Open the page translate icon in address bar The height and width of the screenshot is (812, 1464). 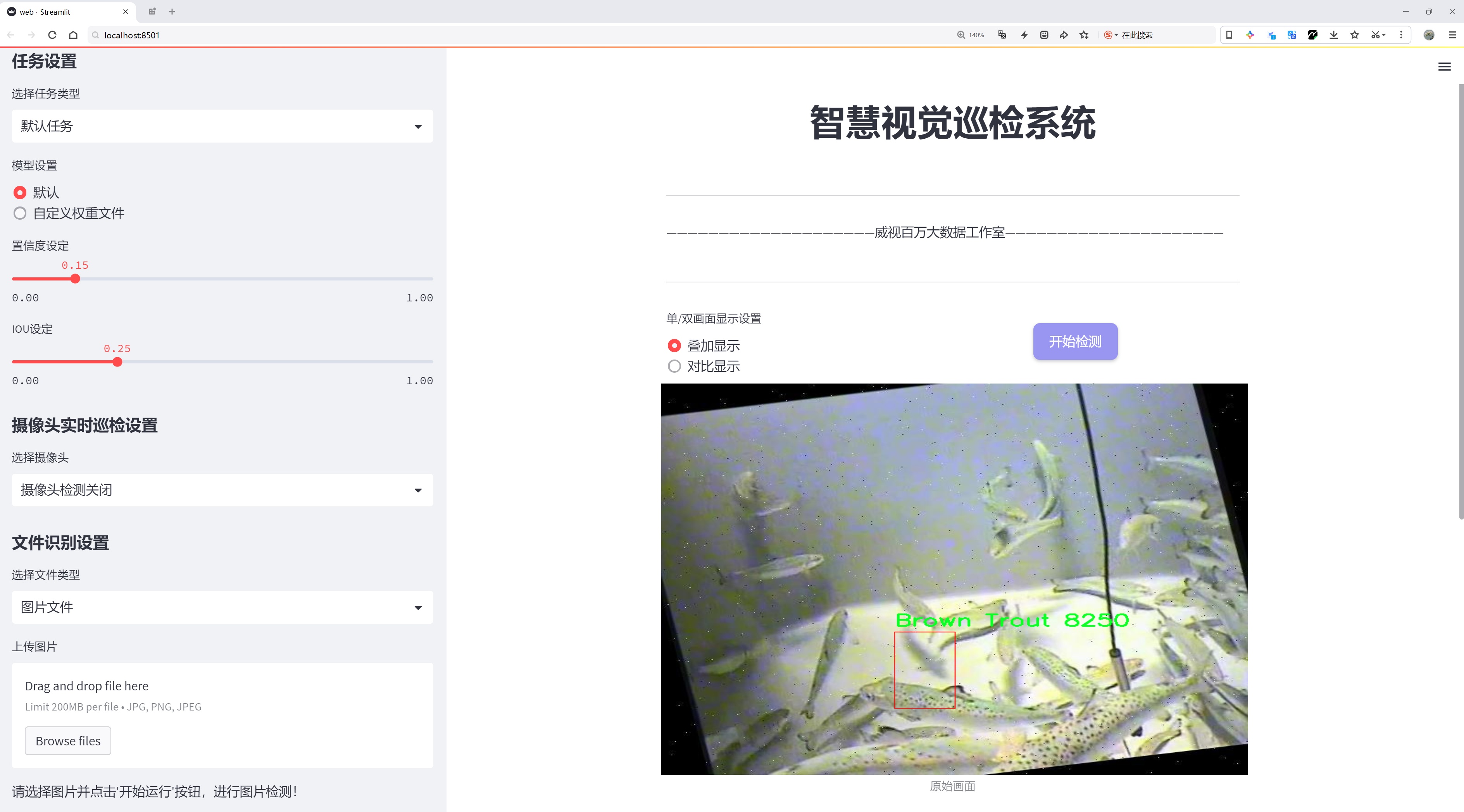[1002, 34]
